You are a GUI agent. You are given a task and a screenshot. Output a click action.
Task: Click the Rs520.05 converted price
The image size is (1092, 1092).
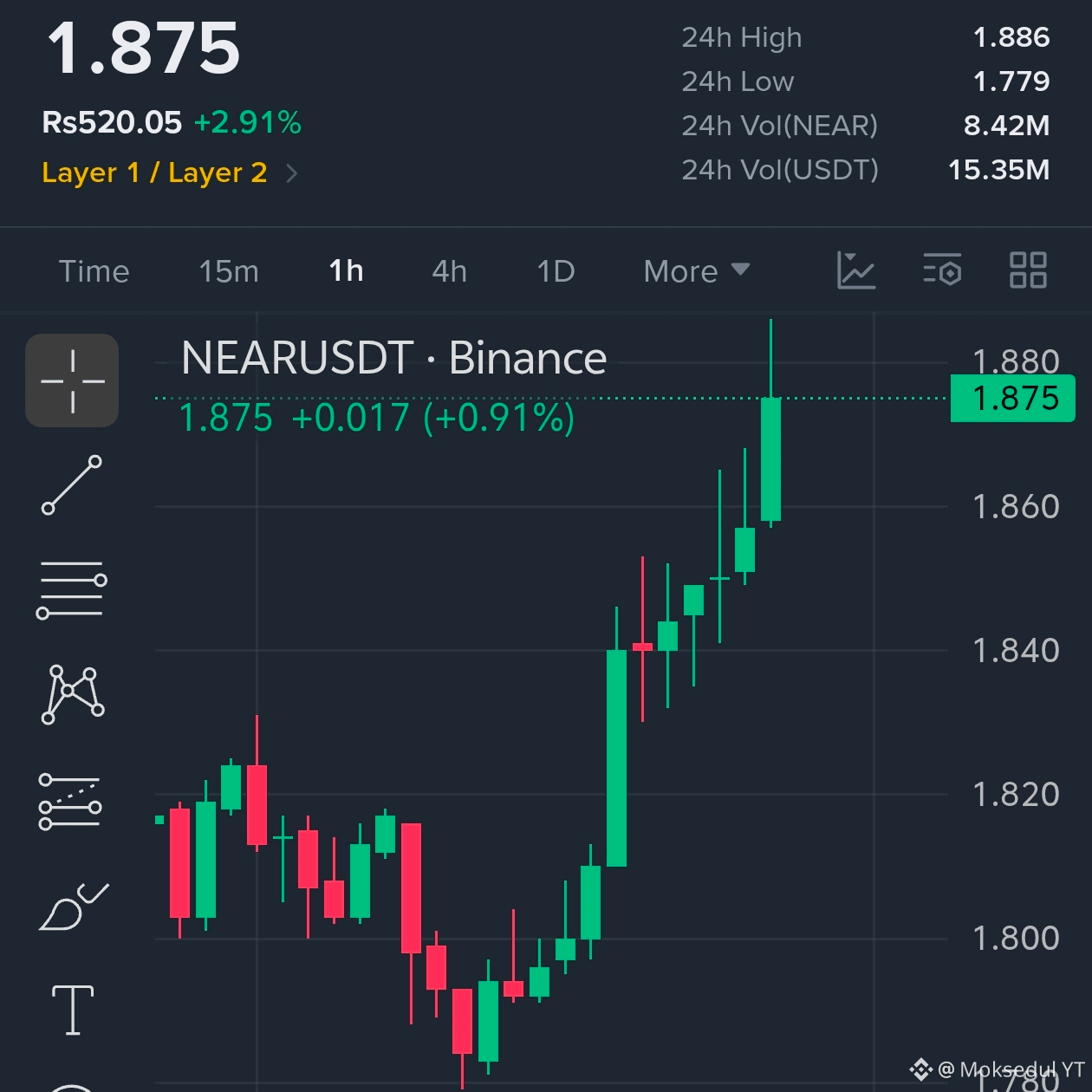[112, 122]
